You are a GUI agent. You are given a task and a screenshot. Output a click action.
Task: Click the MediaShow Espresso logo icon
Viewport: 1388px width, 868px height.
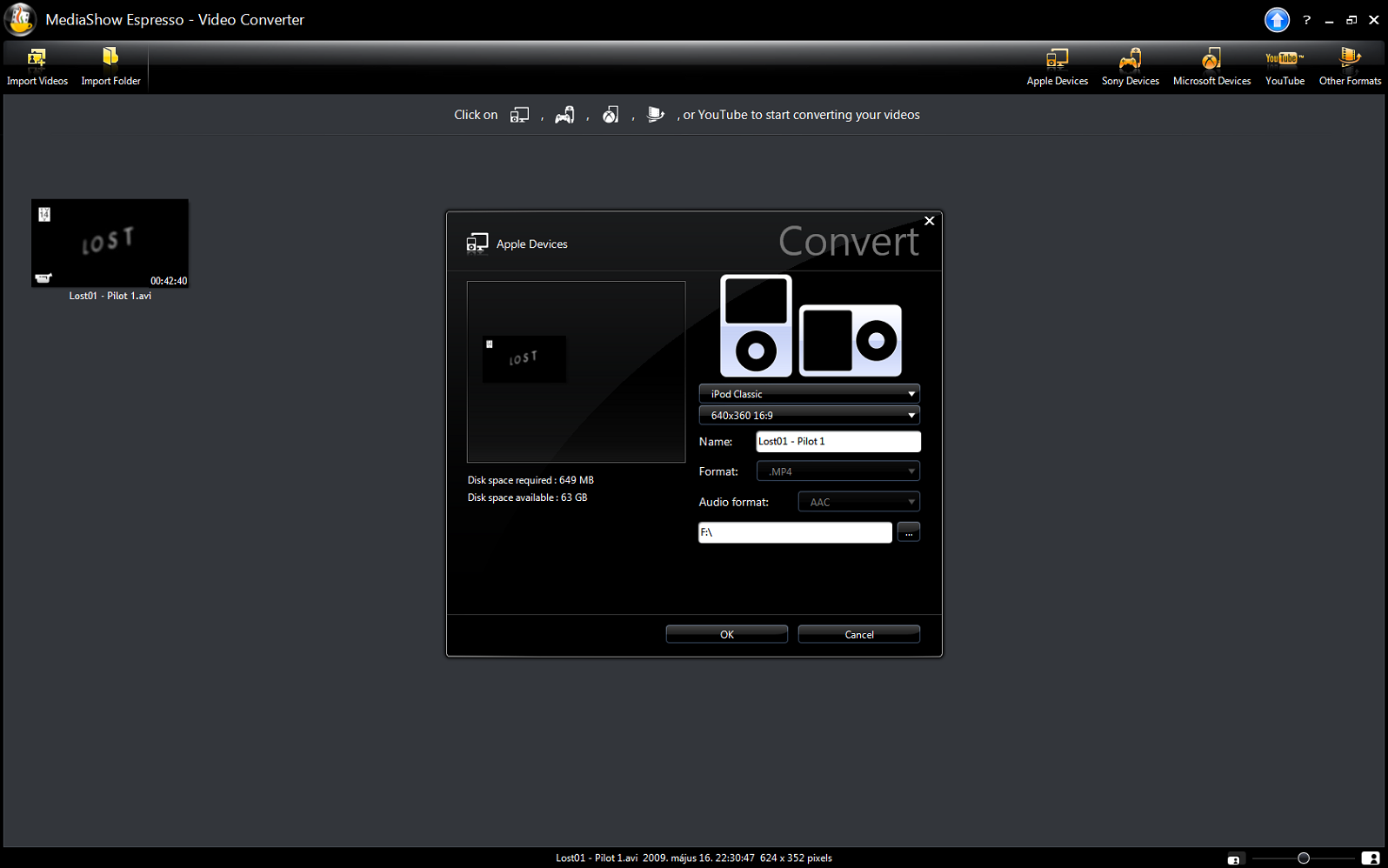(x=20, y=19)
